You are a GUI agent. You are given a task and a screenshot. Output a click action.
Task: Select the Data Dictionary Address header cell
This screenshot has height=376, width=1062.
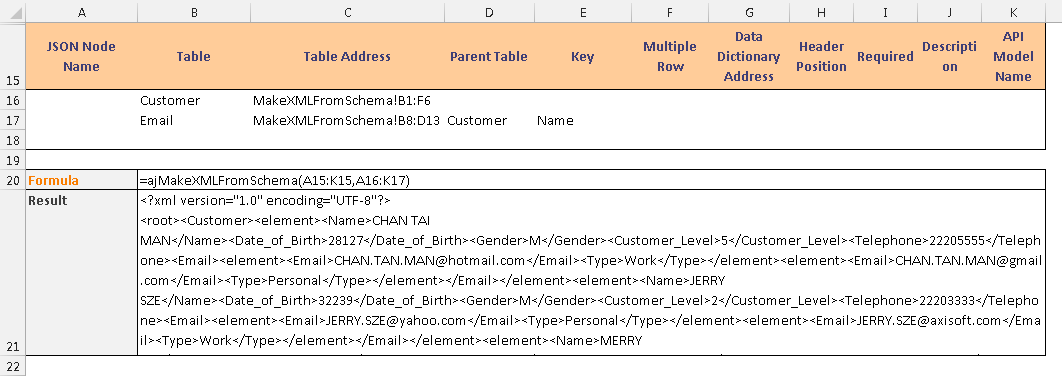[x=748, y=56]
